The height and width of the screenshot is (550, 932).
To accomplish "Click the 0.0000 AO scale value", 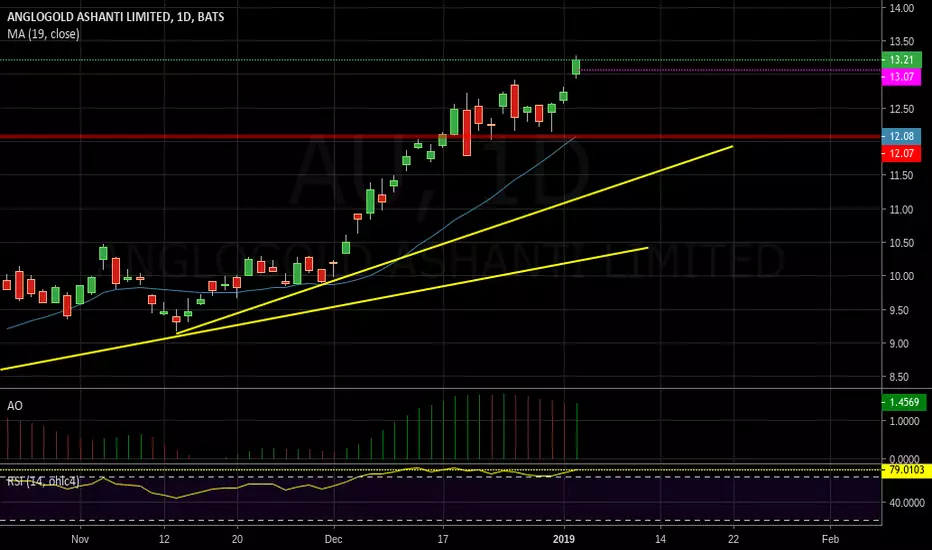I will [x=904, y=459].
